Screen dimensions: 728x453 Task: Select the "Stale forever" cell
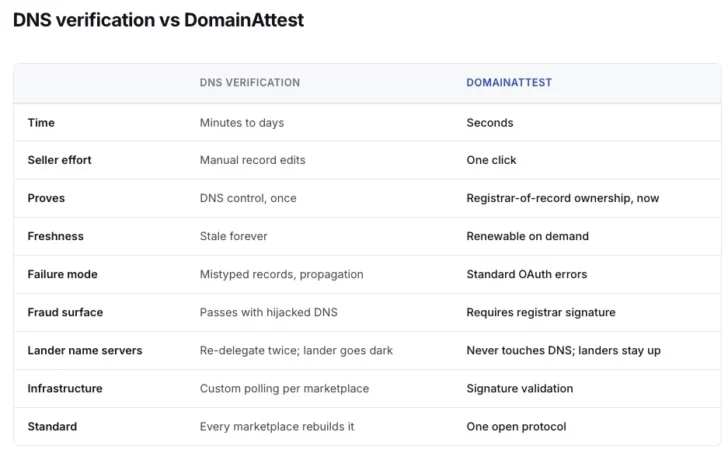pos(234,236)
